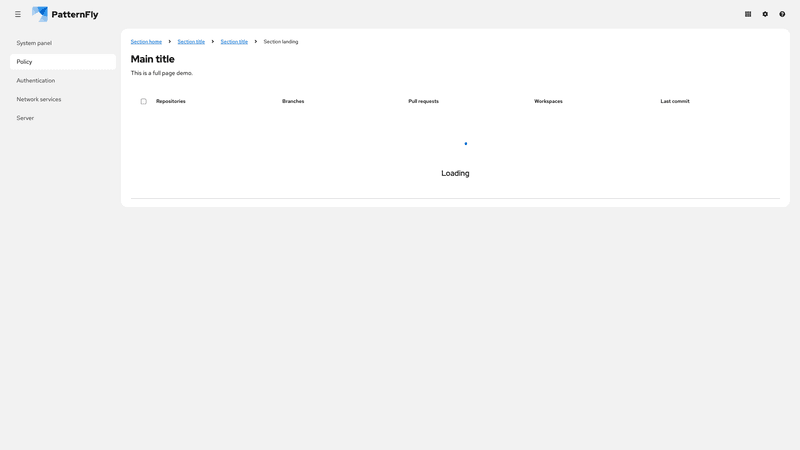Click the blue loading spinner
Image resolution: width=800 pixels, height=450 pixels.
(x=465, y=144)
